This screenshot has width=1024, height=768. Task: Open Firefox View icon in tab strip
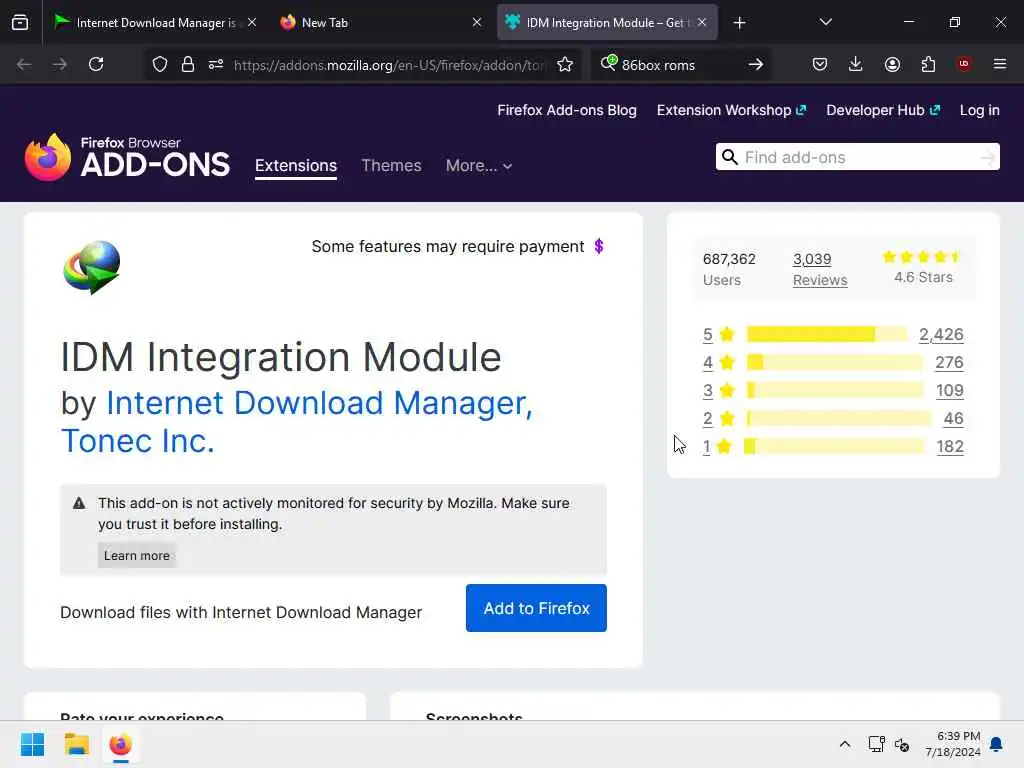[20, 23]
